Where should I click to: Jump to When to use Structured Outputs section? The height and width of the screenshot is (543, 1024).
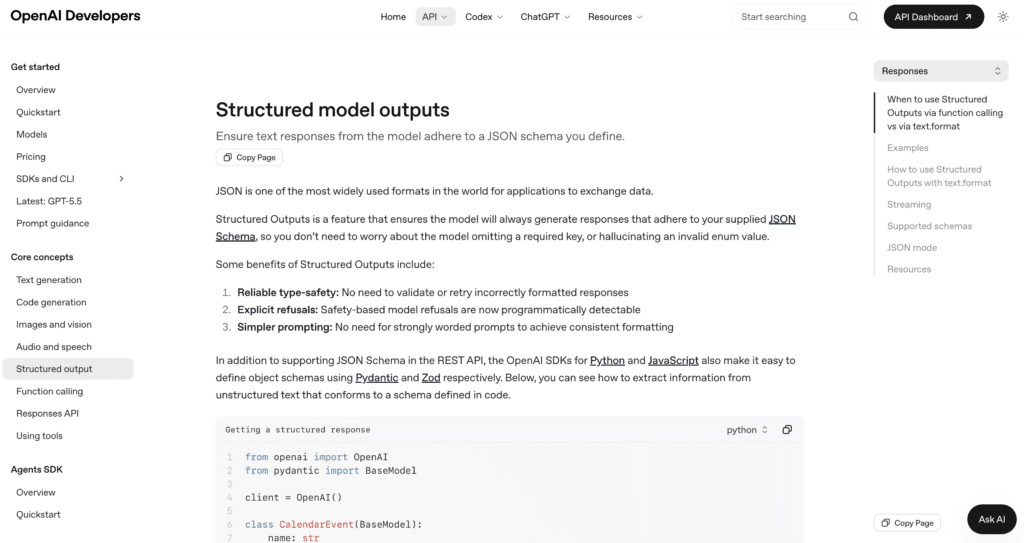click(944, 113)
